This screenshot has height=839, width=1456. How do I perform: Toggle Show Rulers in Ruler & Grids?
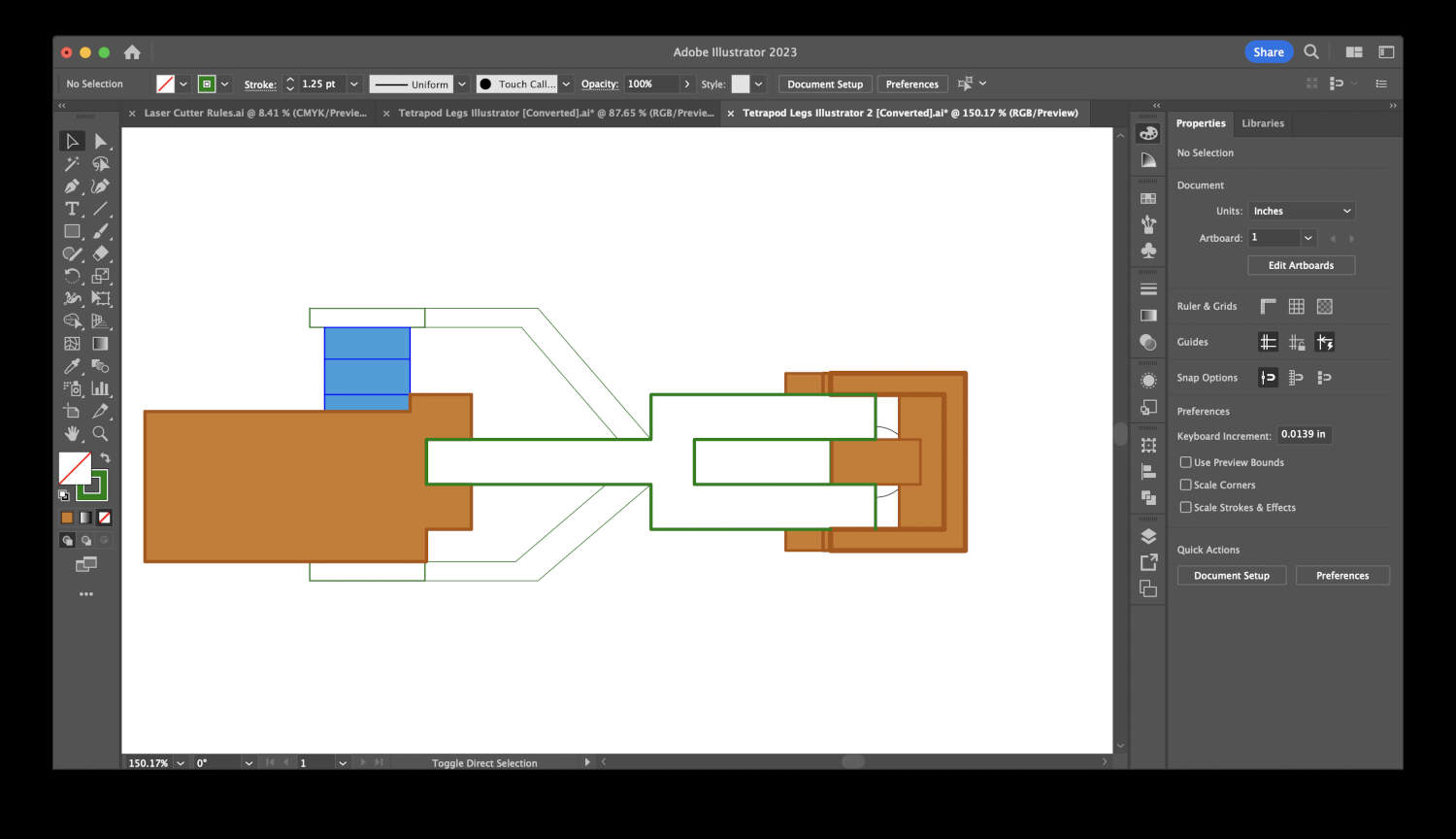1268,306
